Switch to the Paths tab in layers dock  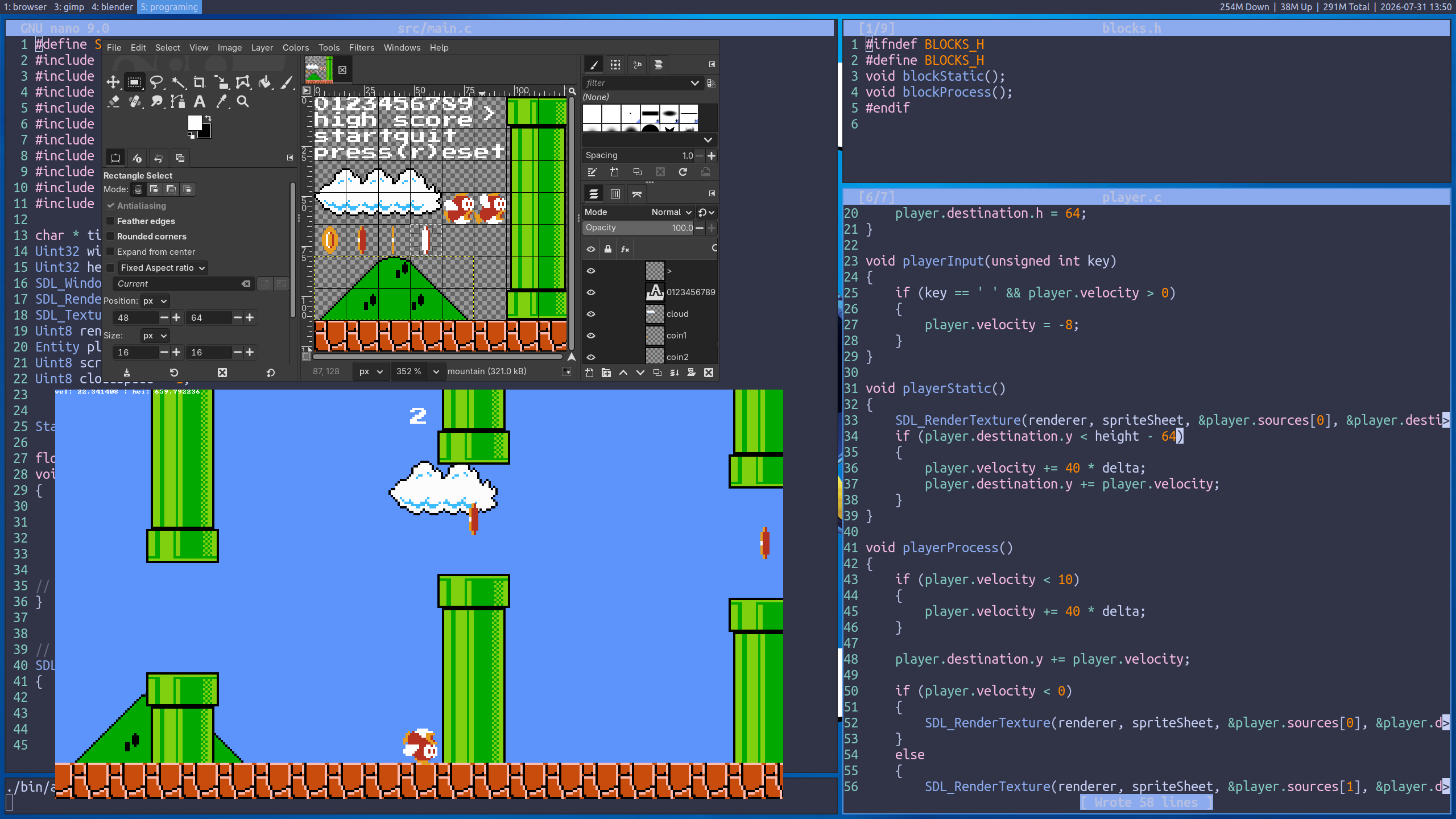(637, 194)
